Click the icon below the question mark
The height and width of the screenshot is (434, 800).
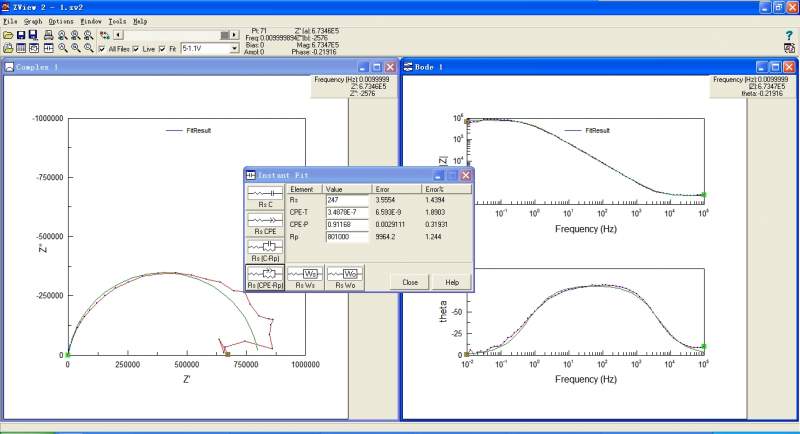pos(789,48)
